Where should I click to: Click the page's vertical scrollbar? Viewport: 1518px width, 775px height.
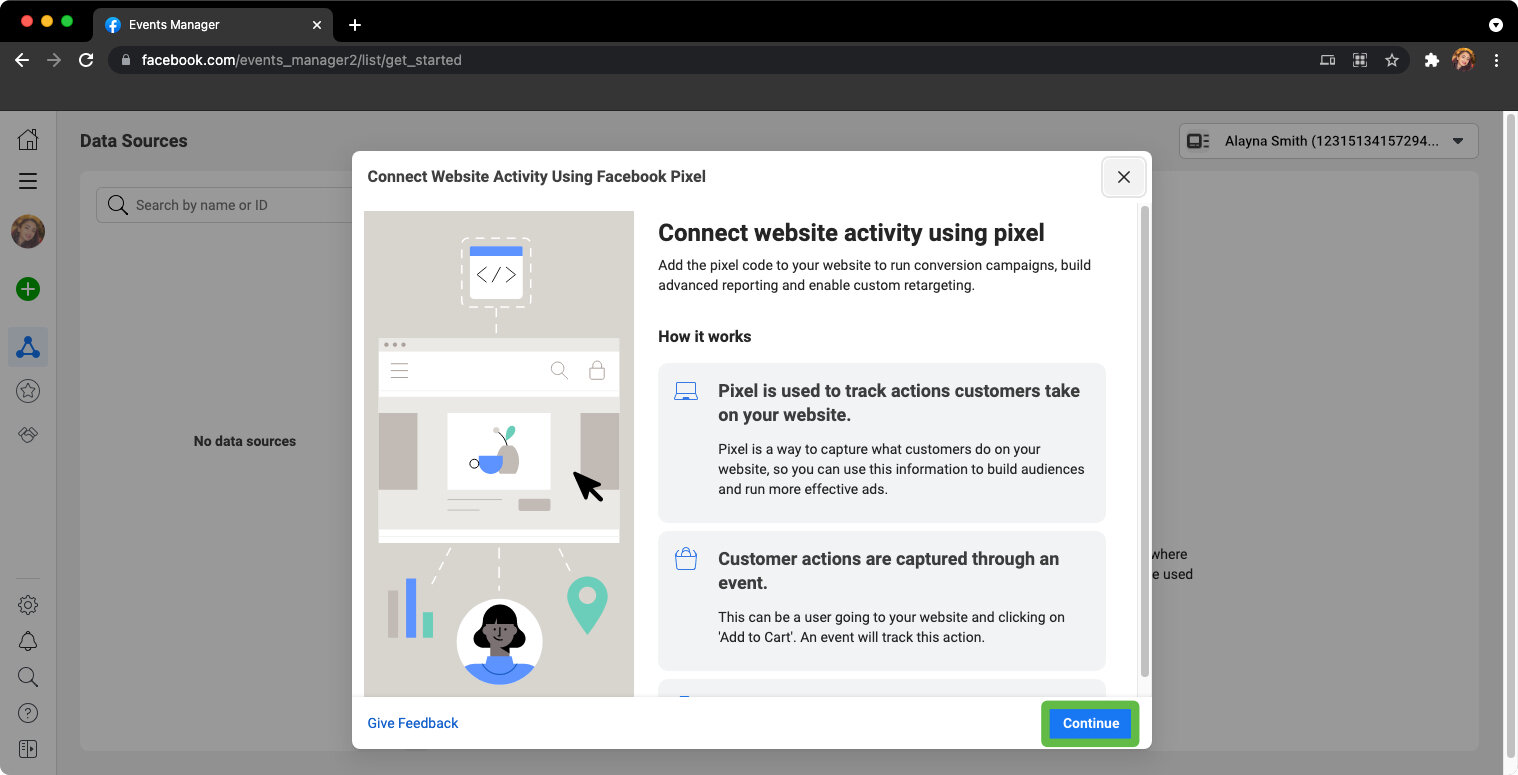[1510, 435]
